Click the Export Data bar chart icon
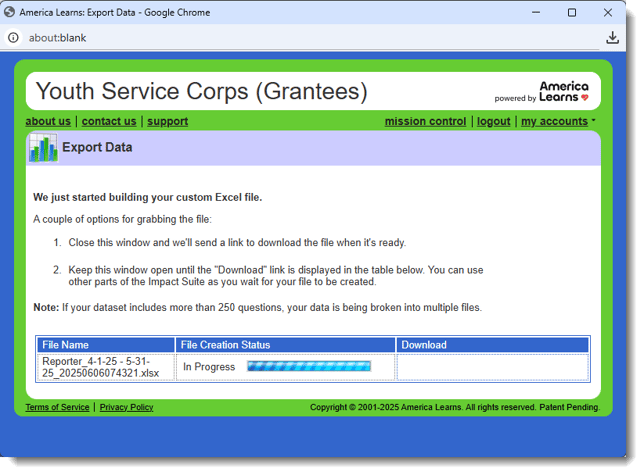Viewport: 644px width, 475px height. coord(43,148)
